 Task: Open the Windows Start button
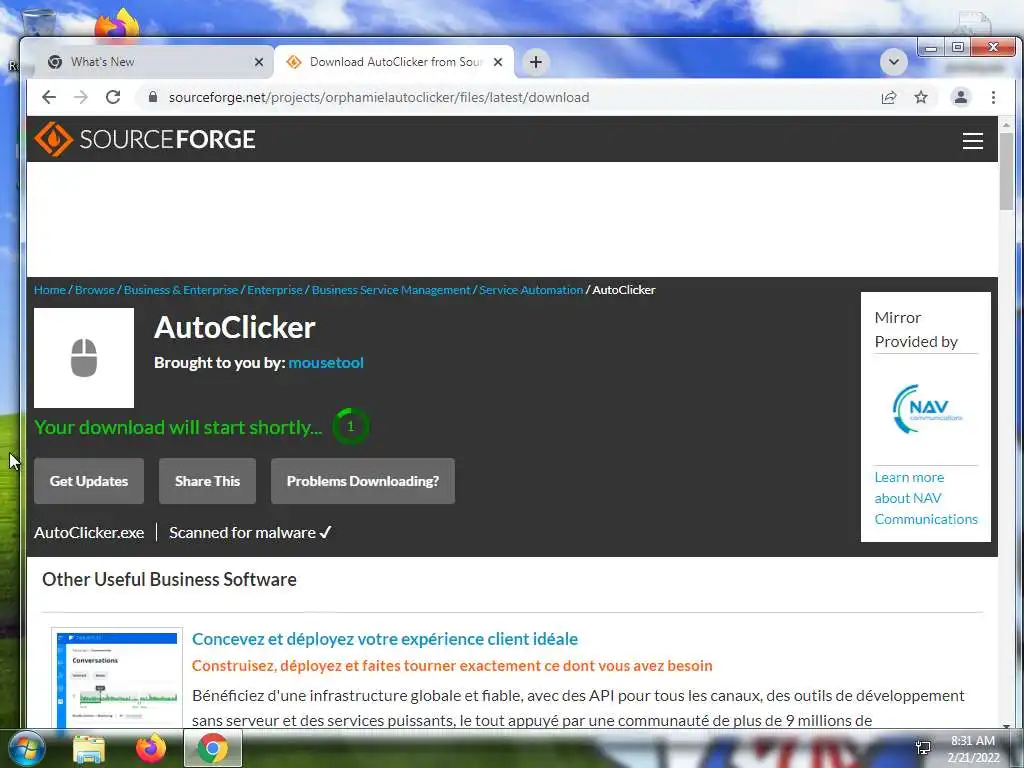[25, 748]
